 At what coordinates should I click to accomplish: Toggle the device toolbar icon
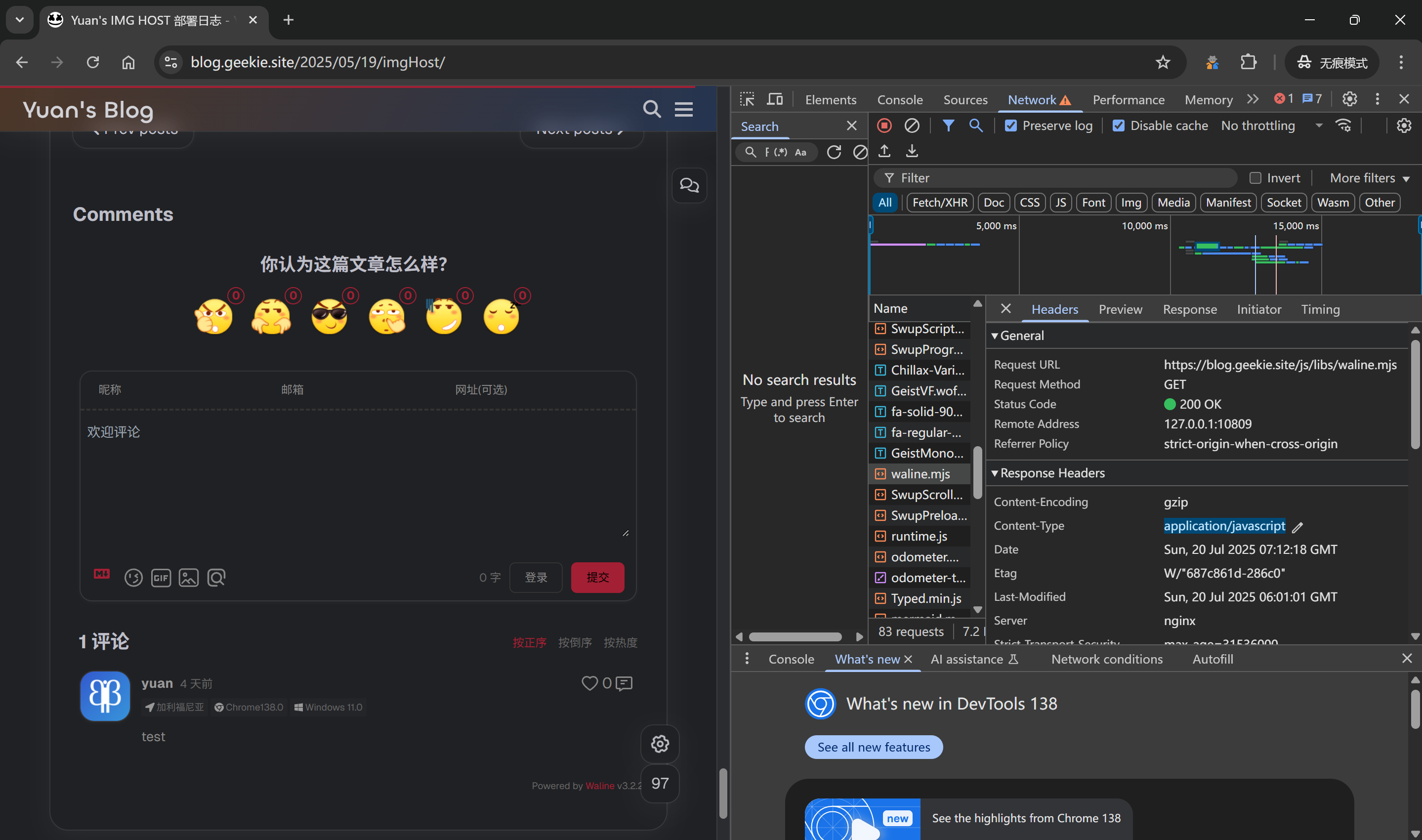(x=775, y=100)
